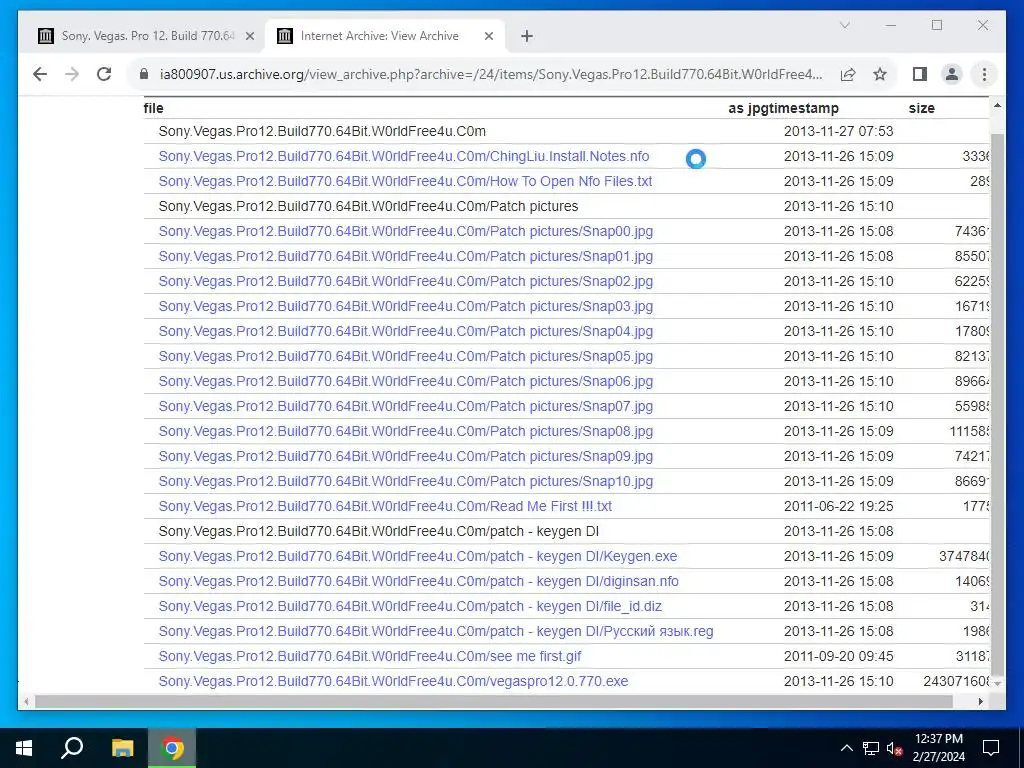Screen dimensions: 1024x768
Task: Bookmark this page with the star
Action: (880, 74)
